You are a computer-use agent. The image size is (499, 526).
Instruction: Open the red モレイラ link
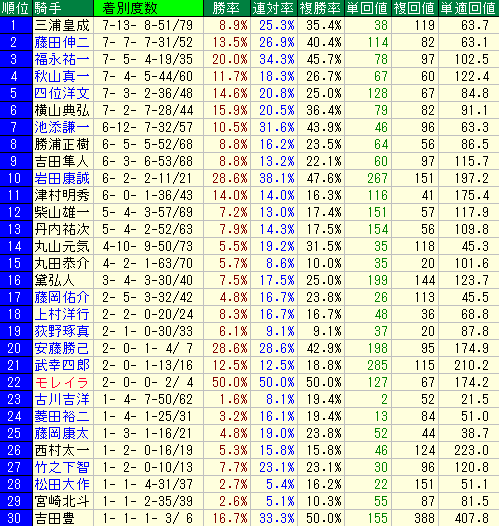(x=62, y=382)
